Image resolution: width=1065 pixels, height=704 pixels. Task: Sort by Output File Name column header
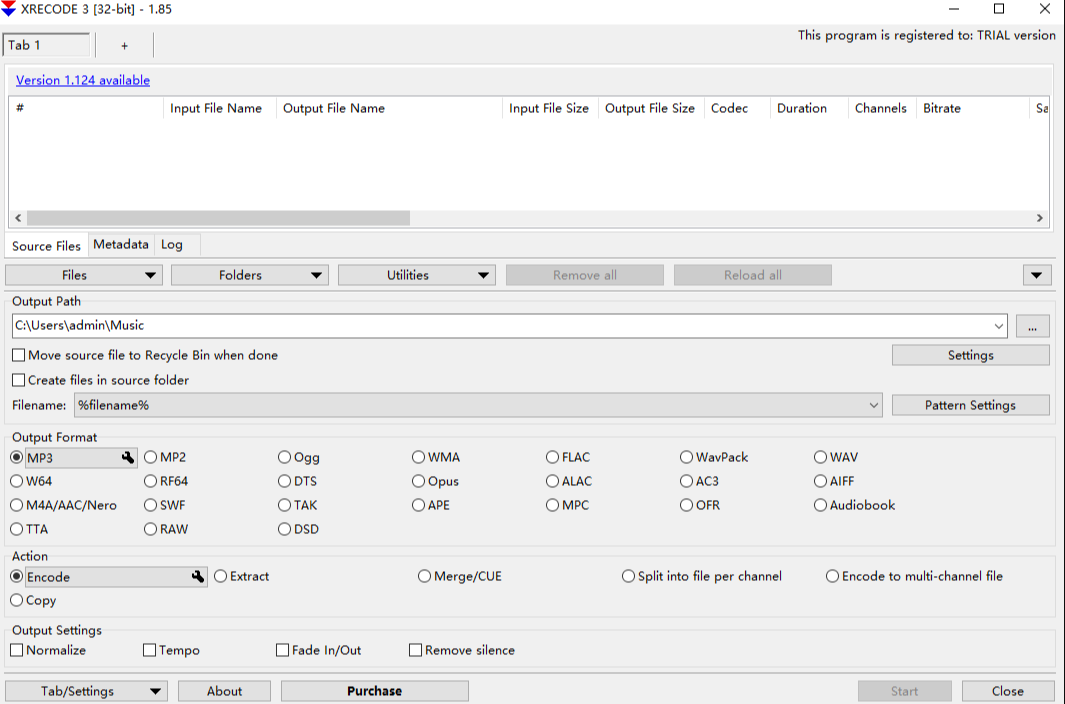pyautogui.click(x=389, y=108)
